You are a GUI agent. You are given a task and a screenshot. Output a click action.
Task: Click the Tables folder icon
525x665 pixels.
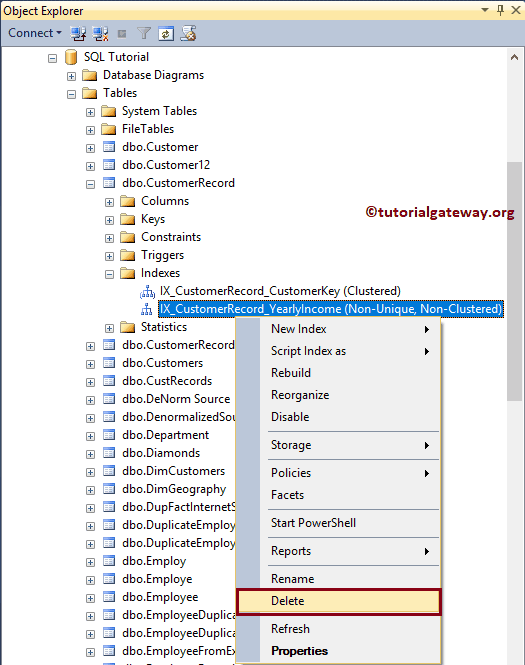tap(89, 93)
